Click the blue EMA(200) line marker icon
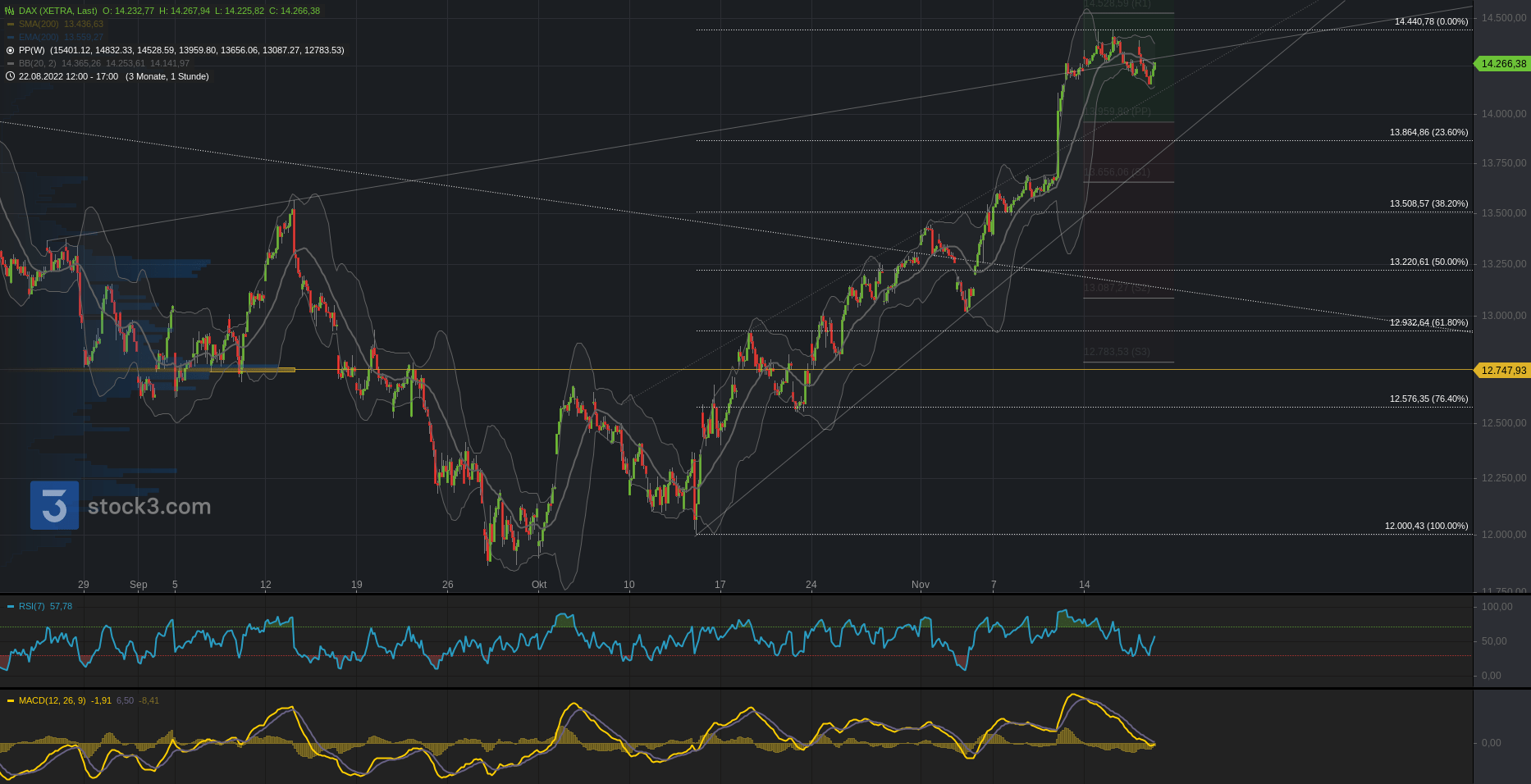 tap(11, 38)
